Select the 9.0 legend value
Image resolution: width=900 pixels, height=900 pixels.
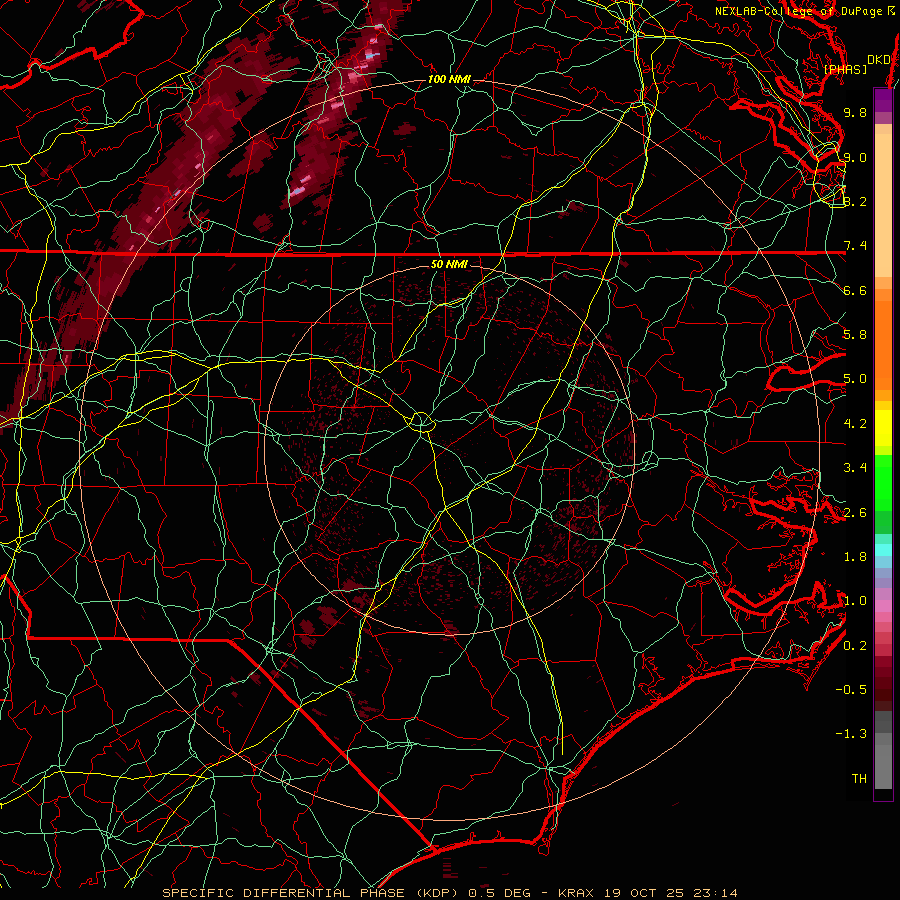(855, 157)
